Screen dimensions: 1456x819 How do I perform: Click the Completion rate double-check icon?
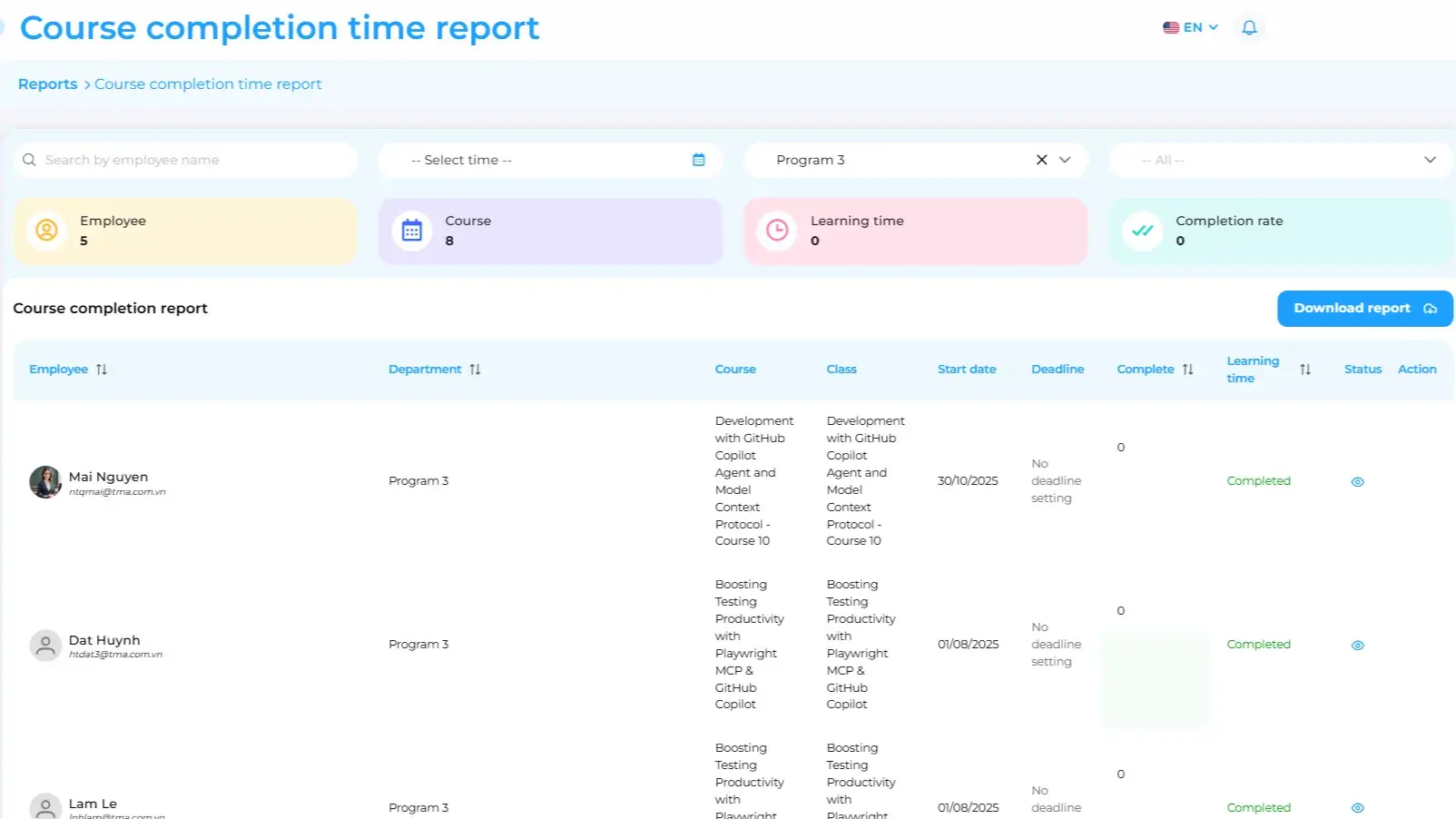[1143, 231]
